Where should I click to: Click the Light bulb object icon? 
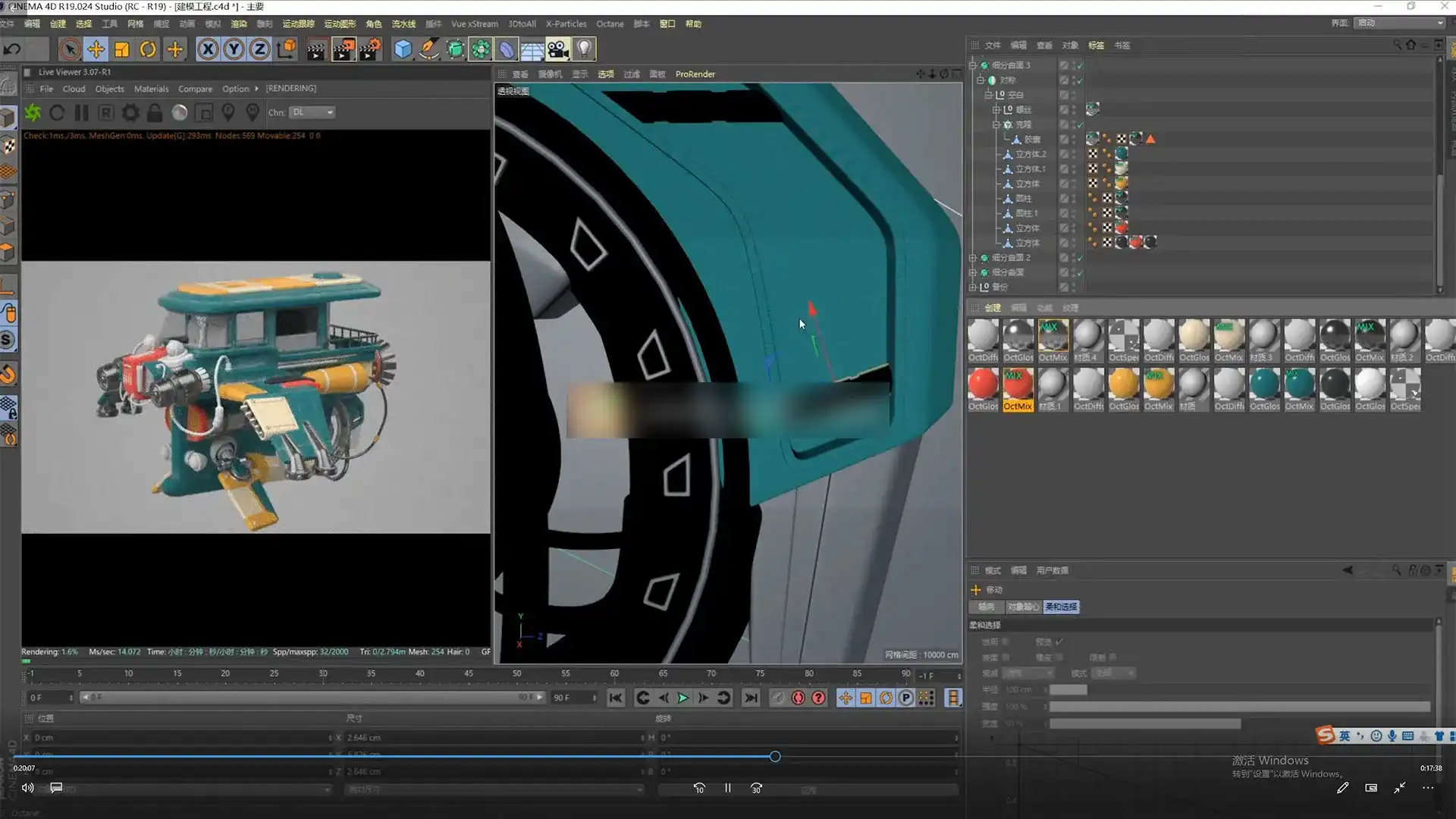tap(584, 50)
